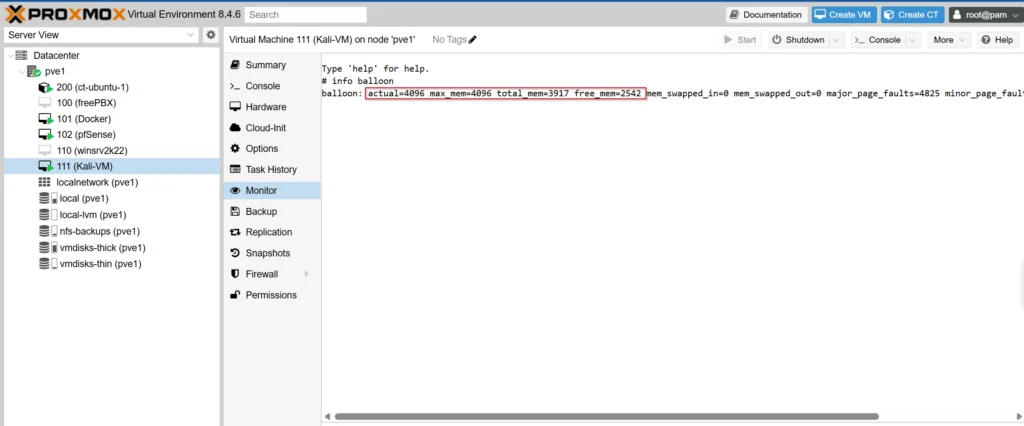This screenshot has width=1024, height=426.
Task: Open the Console button
Action: 878,40
